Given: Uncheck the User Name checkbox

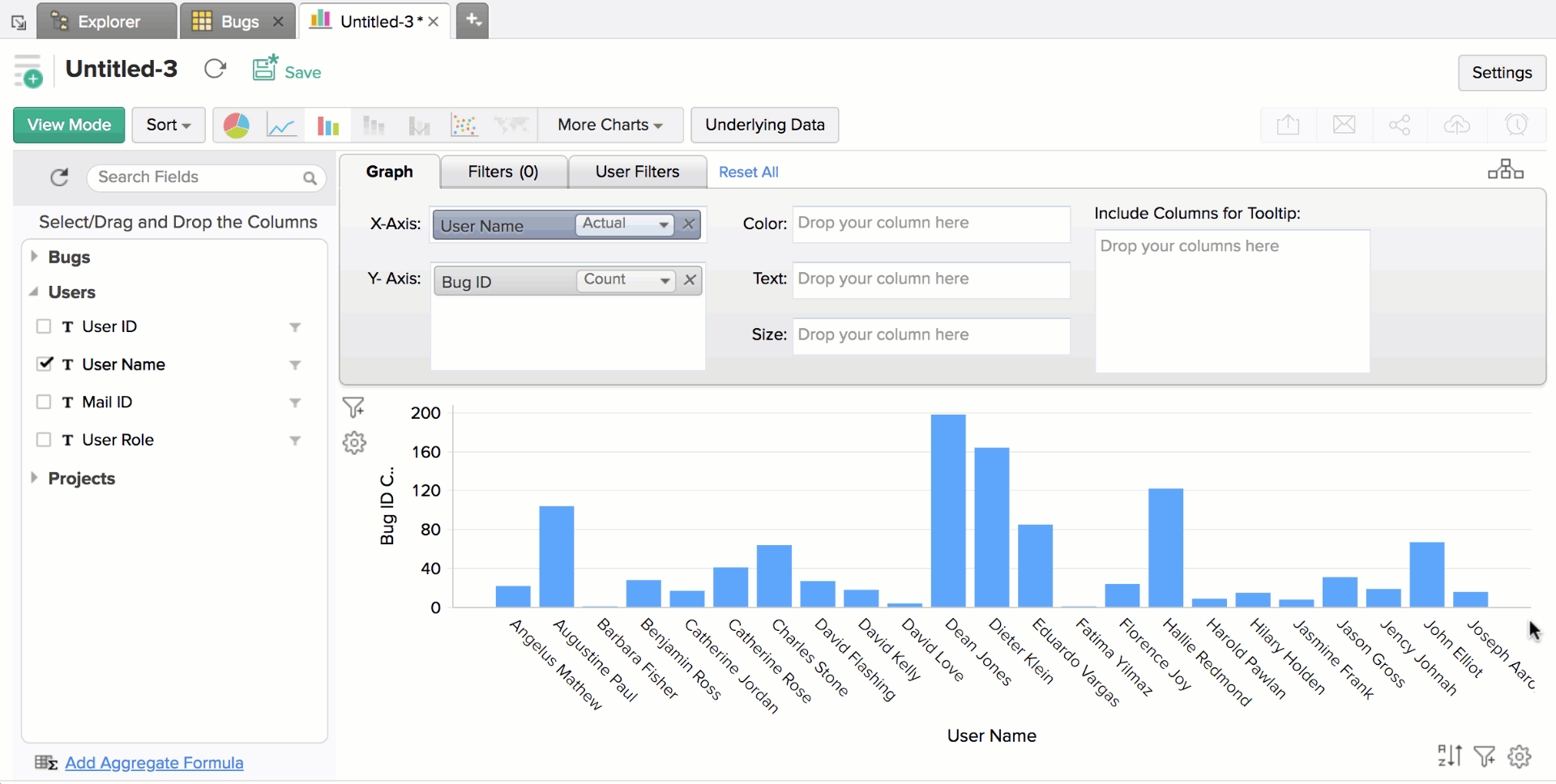Looking at the screenshot, I should 45,364.
